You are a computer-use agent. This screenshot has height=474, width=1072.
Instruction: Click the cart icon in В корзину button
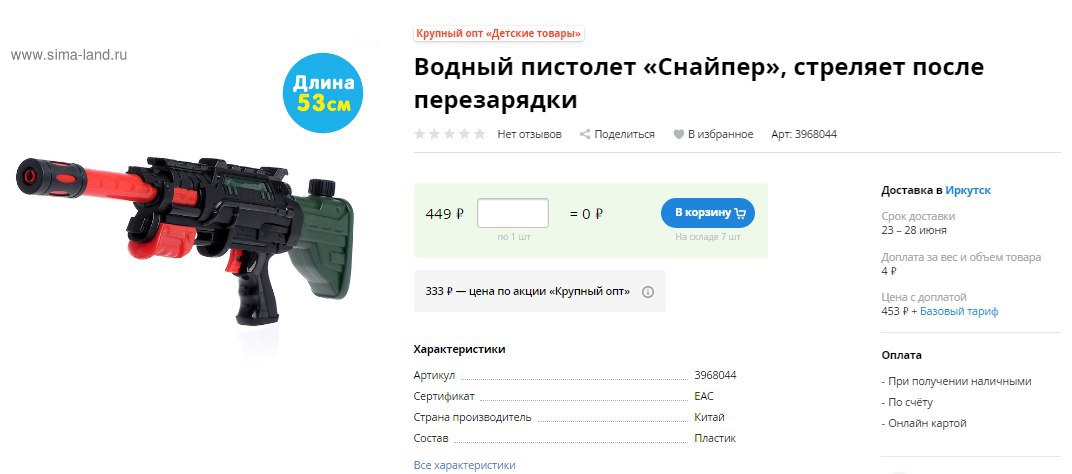coord(740,213)
